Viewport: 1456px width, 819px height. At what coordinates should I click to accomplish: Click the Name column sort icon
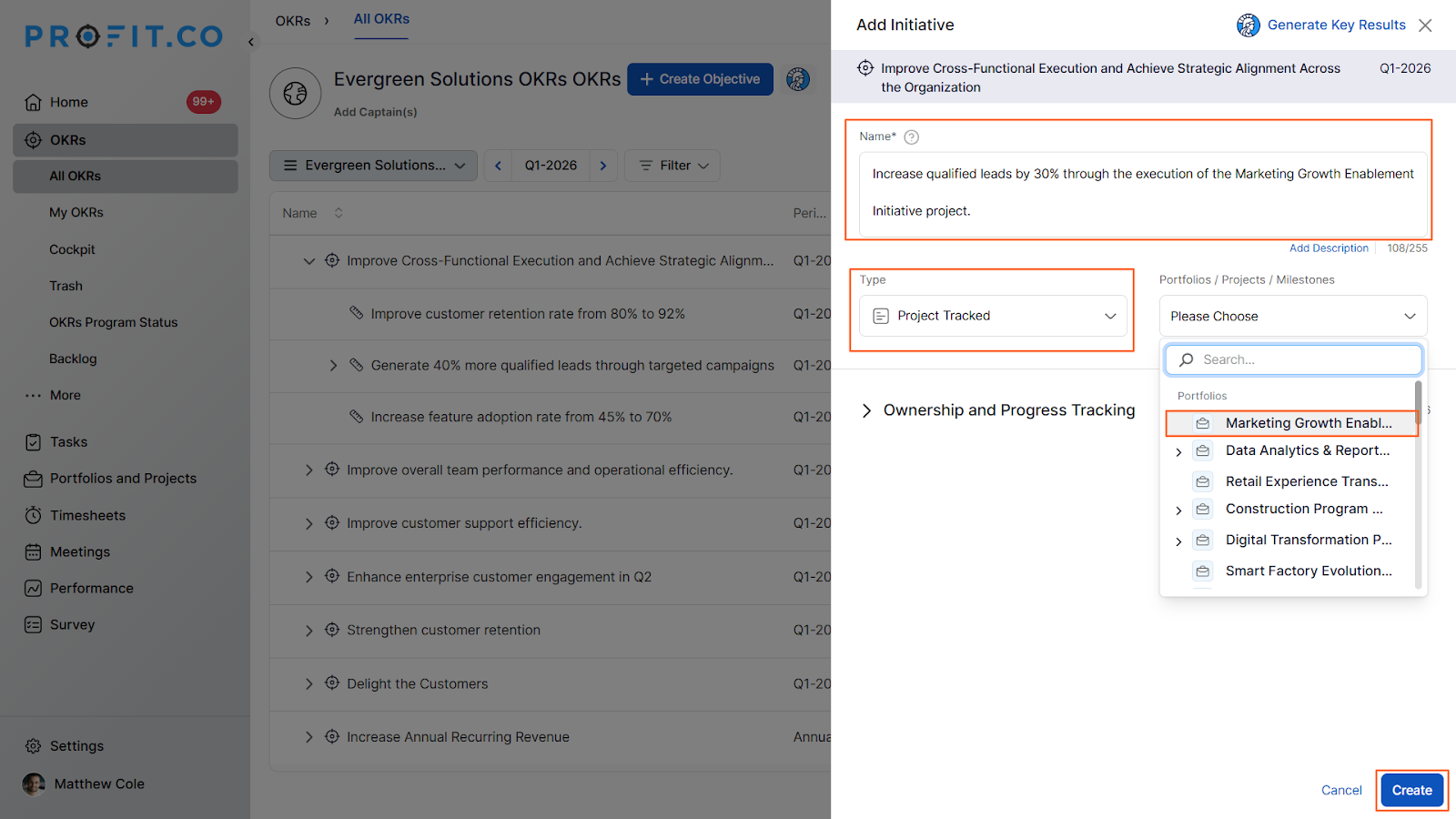[x=339, y=213]
